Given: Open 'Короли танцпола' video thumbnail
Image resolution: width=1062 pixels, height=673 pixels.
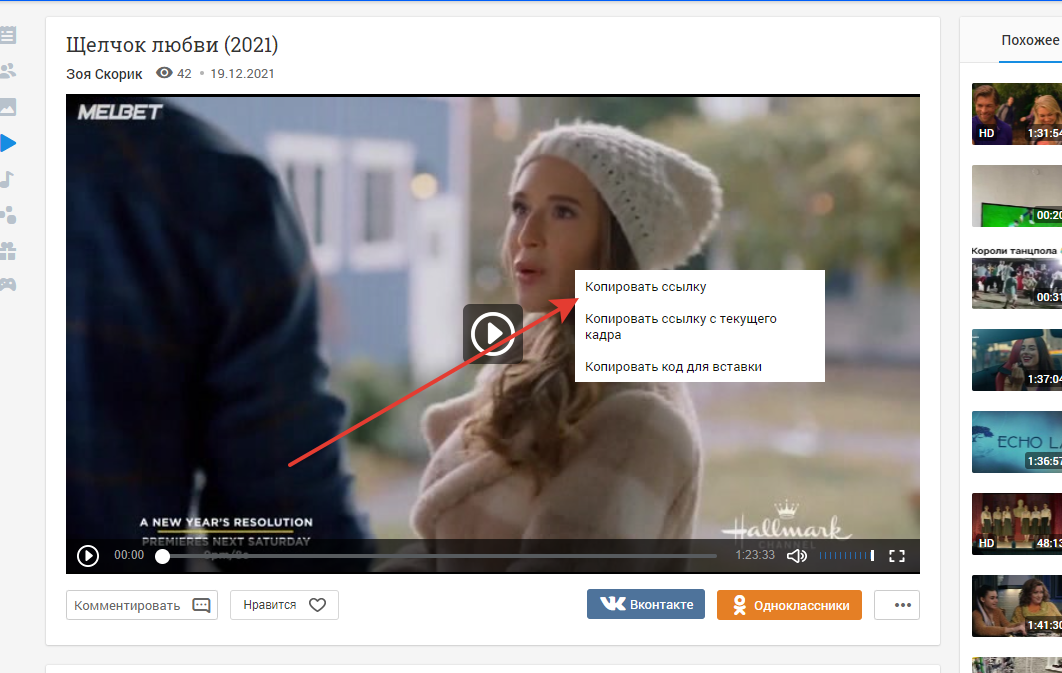Looking at the screenshot, I should [1017, 278].
